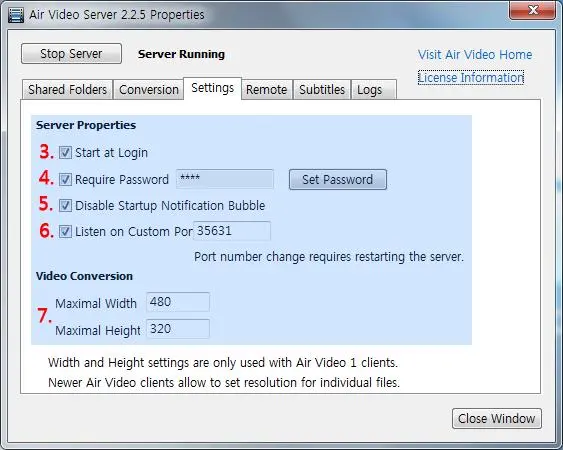Click the Air Video Server title bar icon

tap(16, 15)
